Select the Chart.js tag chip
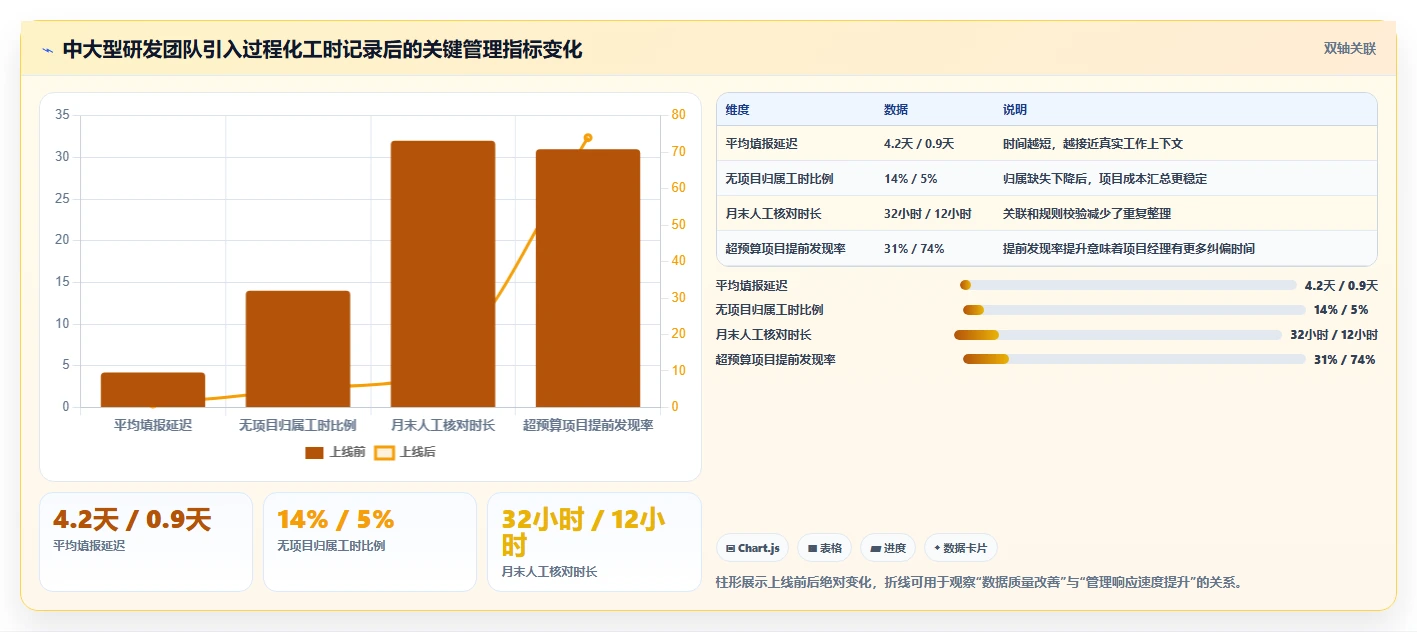This screenshot has width=1417, height=632. click(x=752, y=548)
